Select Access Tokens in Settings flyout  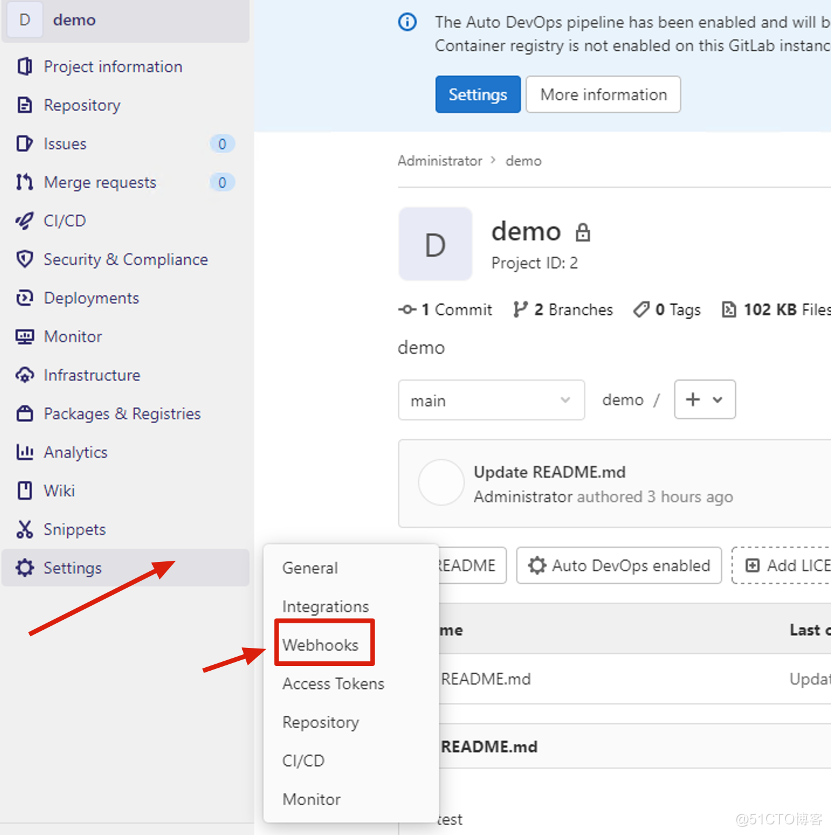click(333, 684)
